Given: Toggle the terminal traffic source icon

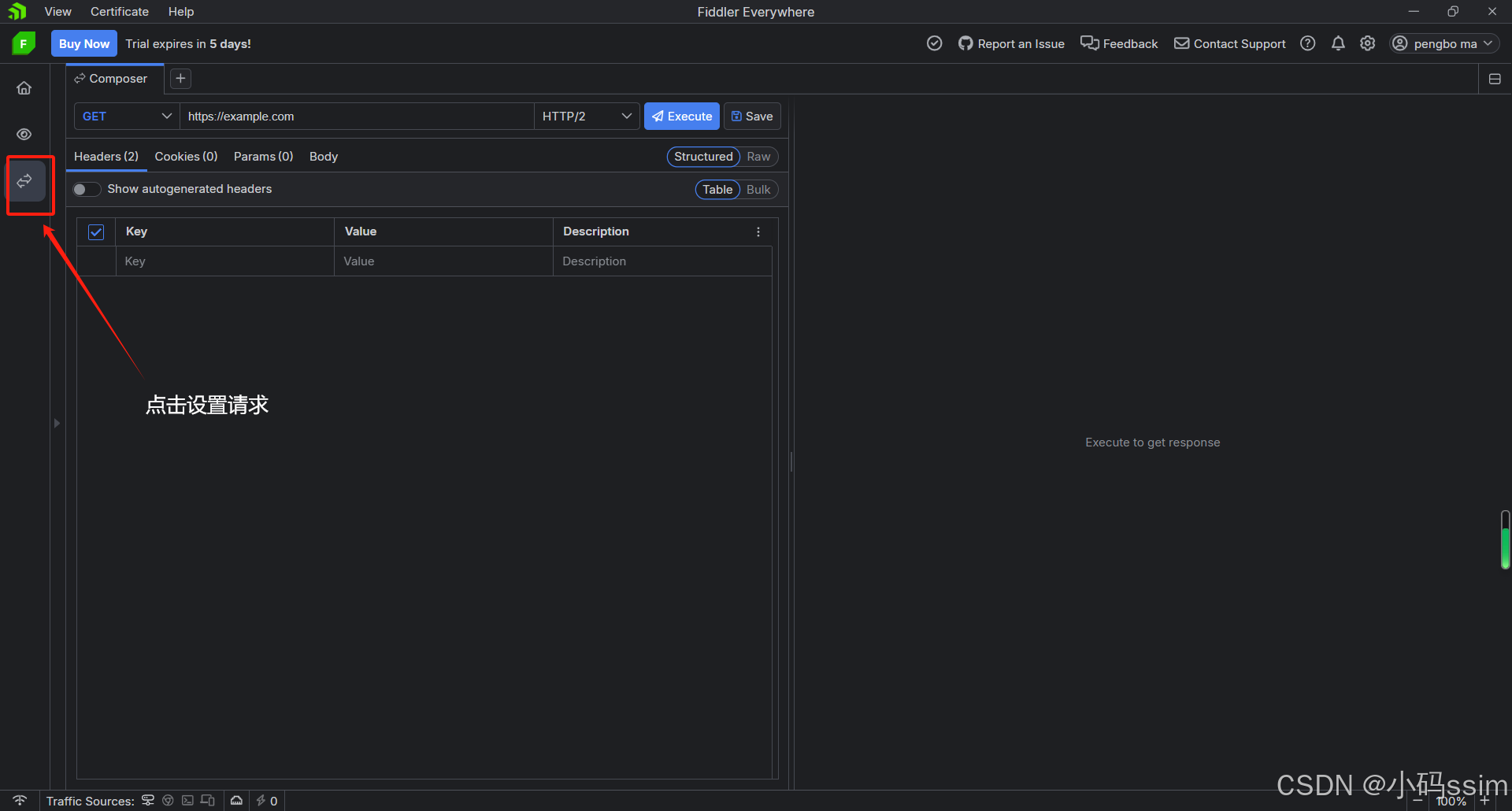Looking at the screenshot, I should [187, 800].
